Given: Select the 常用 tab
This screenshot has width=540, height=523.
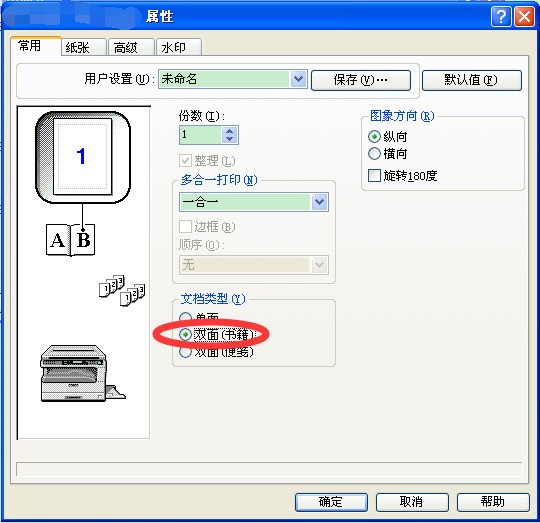Looking at the screenshot, I should [36, 46].
